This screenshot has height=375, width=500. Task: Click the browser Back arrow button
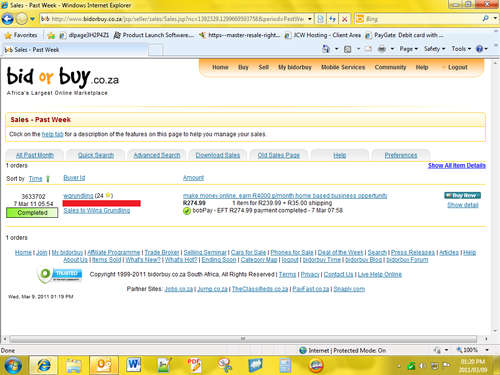click(x=7, y=19)
